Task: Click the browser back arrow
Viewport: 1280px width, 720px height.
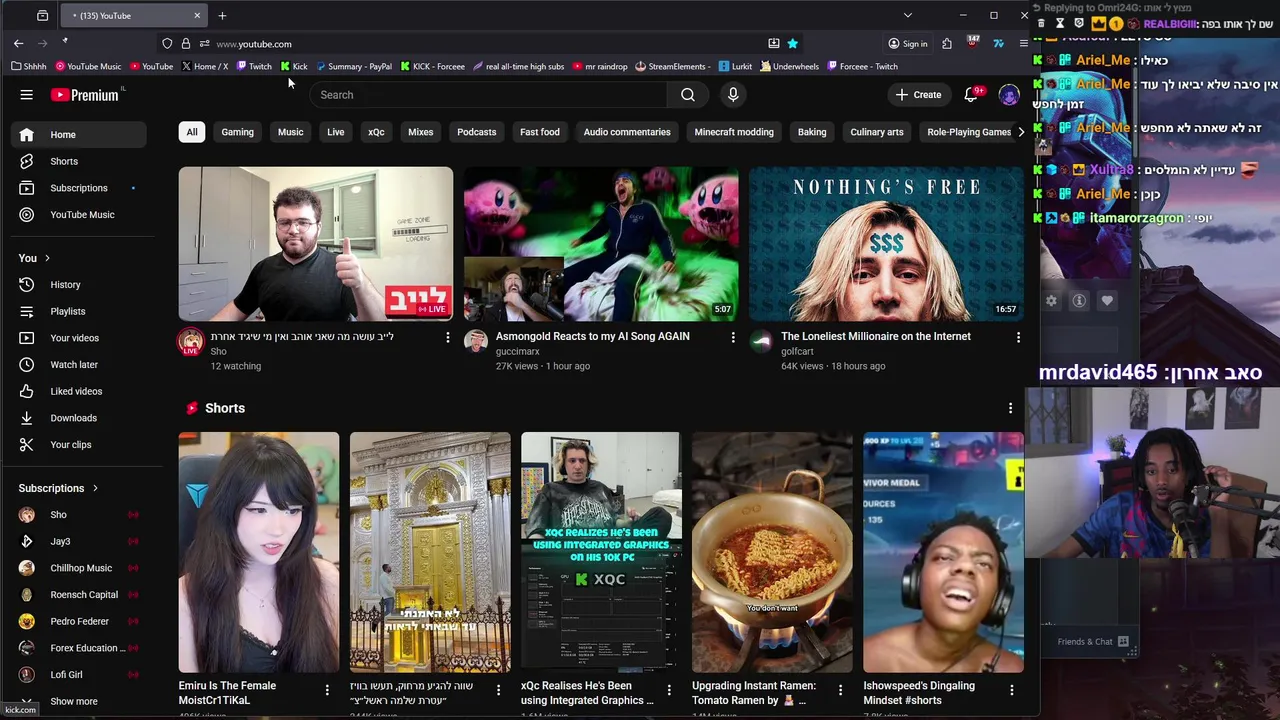Action: (18, 44)
